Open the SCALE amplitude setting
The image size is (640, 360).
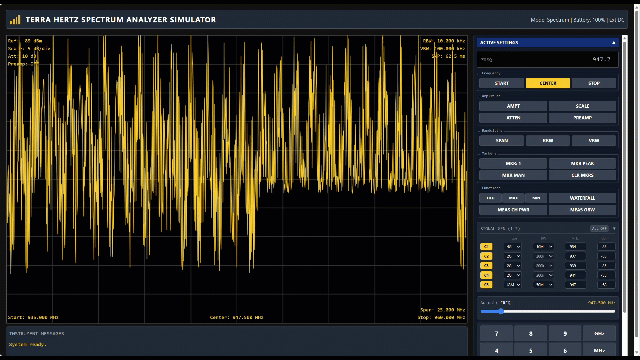pos(582,106)
